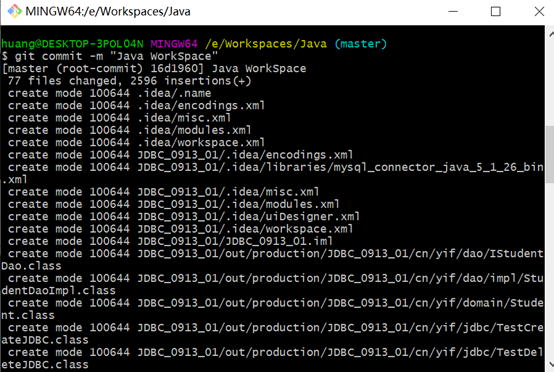
Task: Click the mysql_connector_java_5_1_26_bin line
Action: click(x=276, y=167)
